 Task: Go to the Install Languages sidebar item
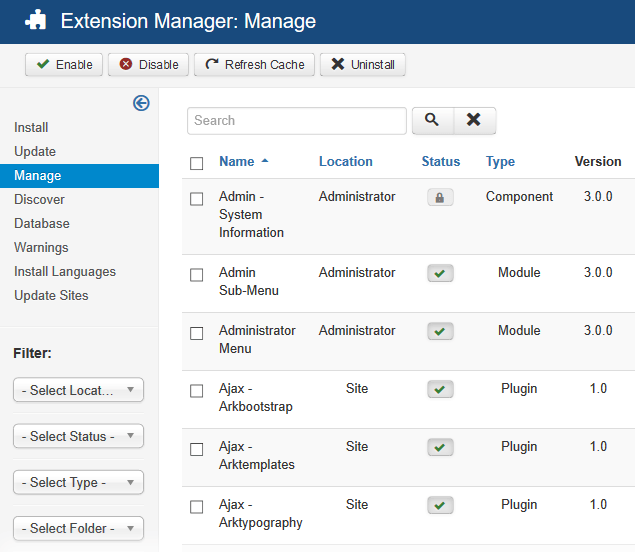[x=65, y=272]
